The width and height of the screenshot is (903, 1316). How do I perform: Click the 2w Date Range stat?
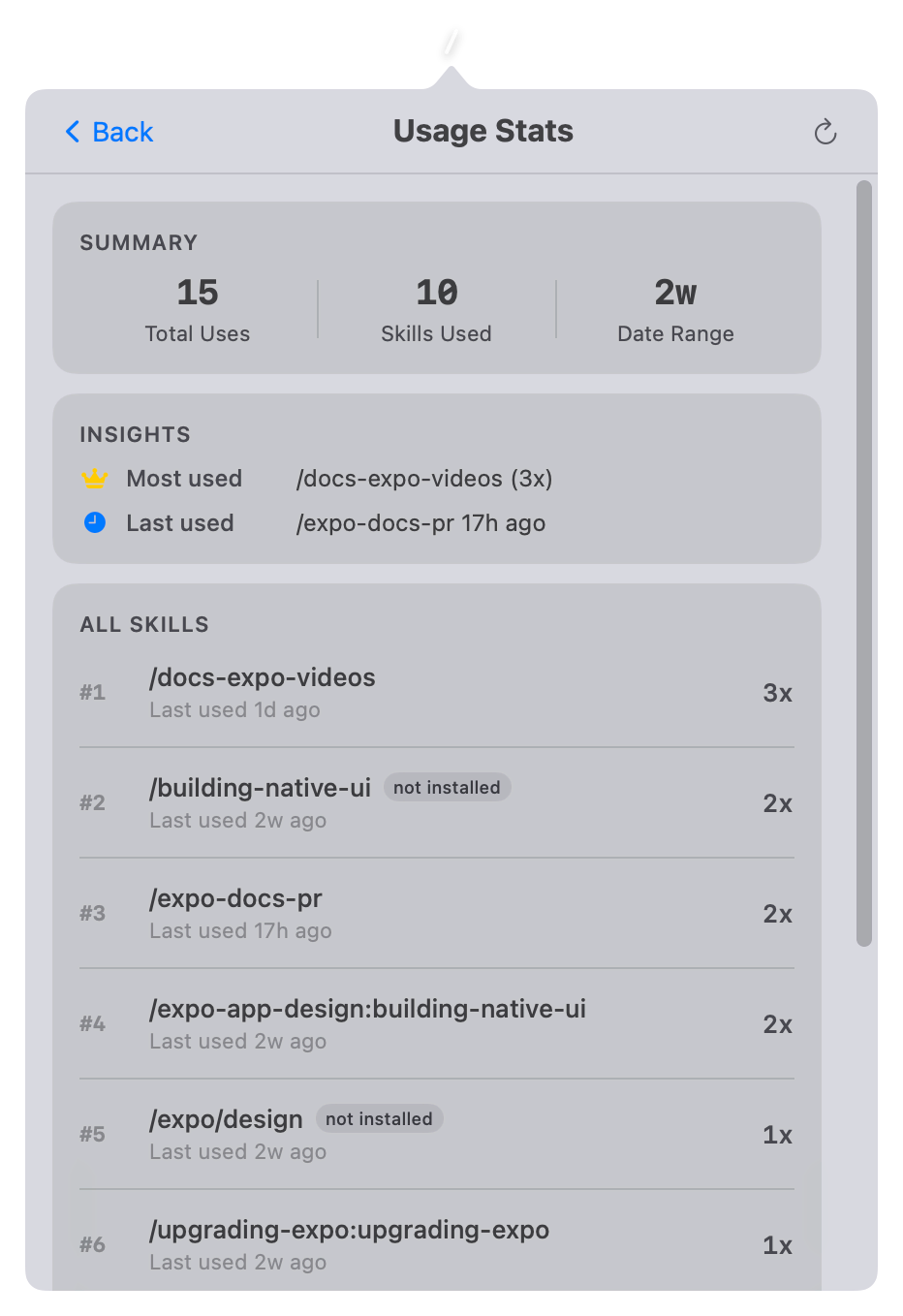click(675, 308)
